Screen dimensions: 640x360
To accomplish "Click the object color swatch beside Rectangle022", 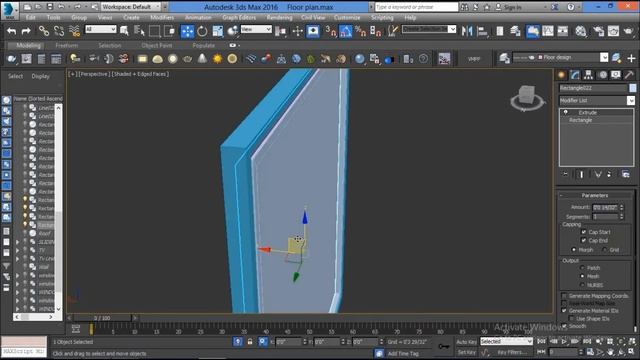I will click(633, 88).
